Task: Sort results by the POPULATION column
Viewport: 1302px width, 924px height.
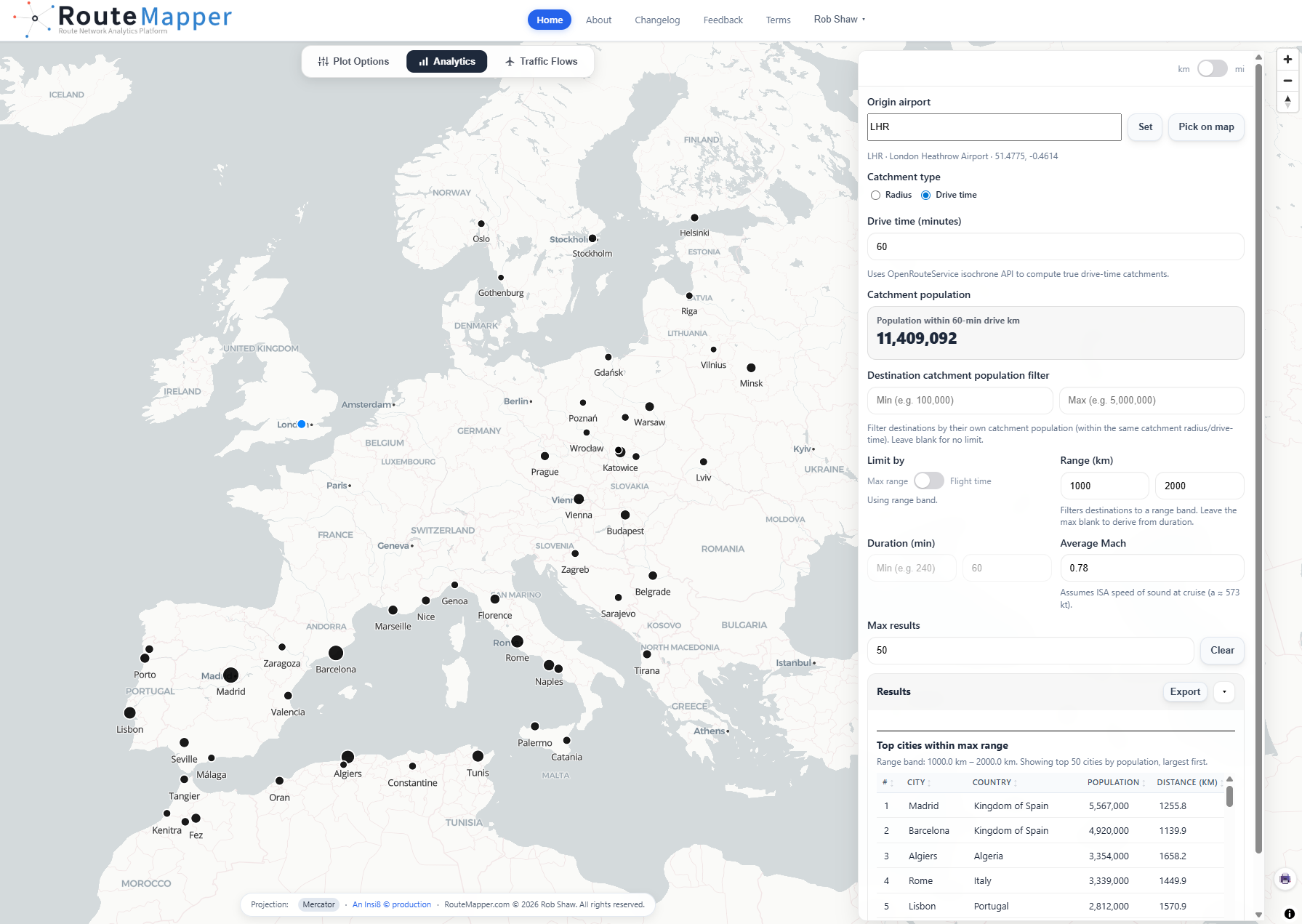Action: (1116, 782)
